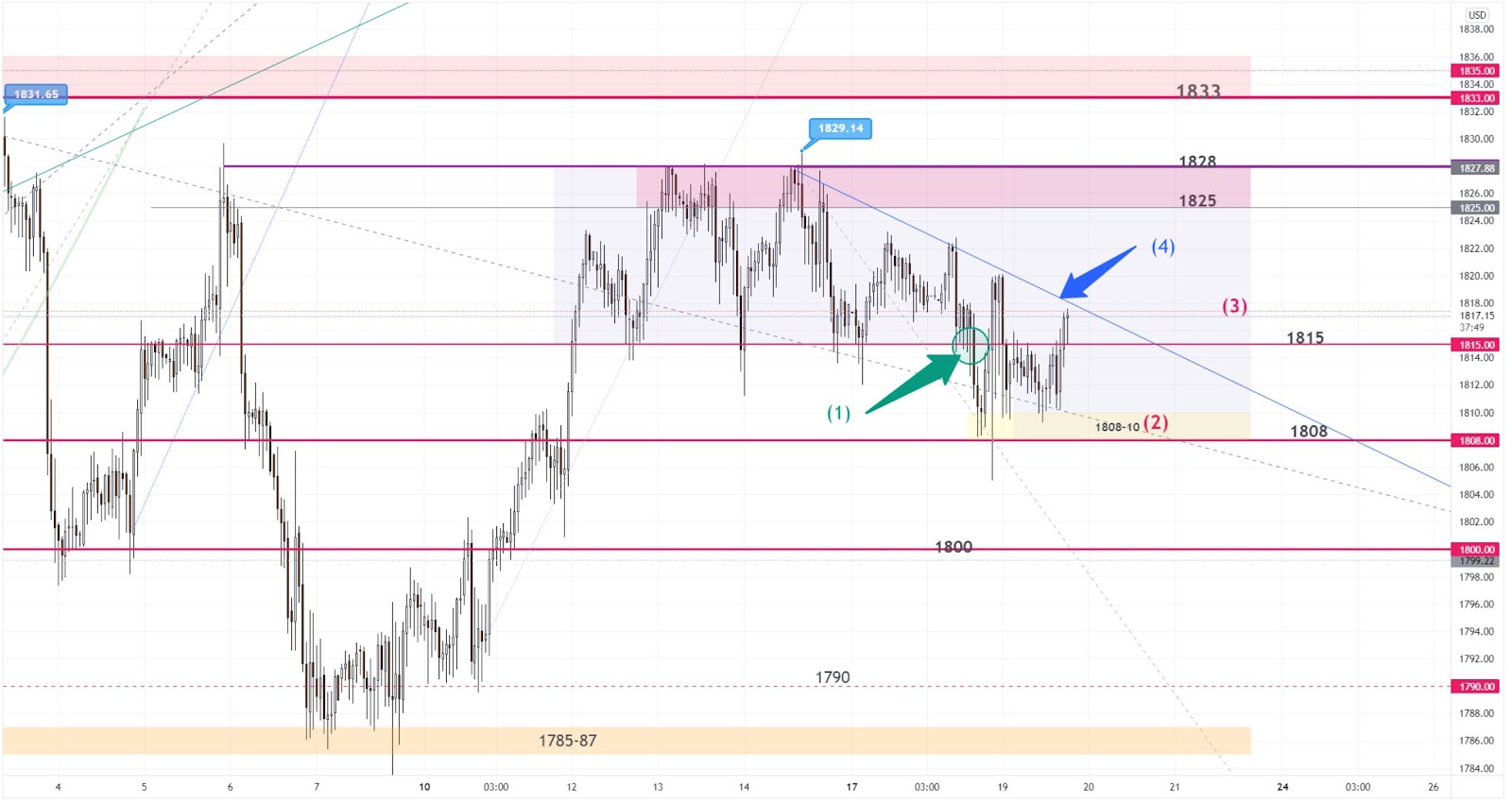Select the green (1) text annotation
Viewport: 1512px width, 803px height.
pyautogui.click(x=838, y=413)
